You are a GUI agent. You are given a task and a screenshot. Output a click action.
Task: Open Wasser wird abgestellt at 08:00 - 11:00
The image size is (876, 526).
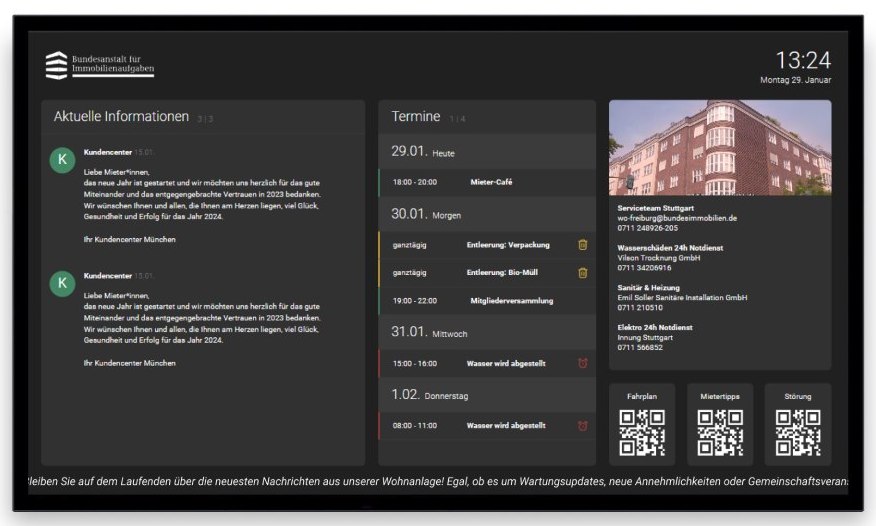[x=487, y=425]
